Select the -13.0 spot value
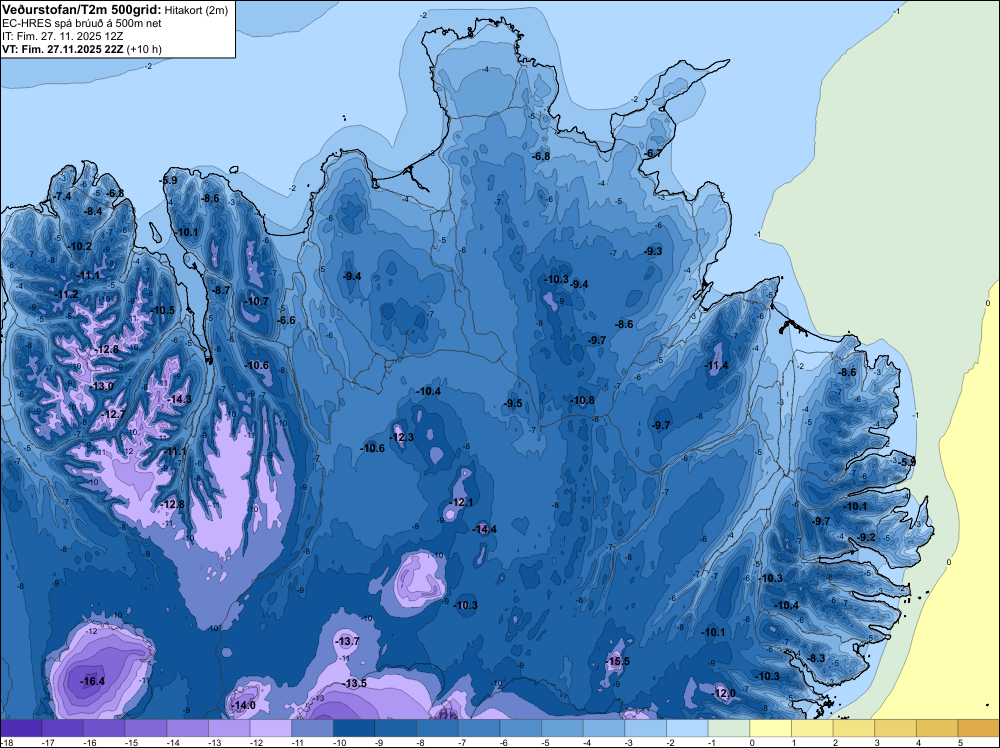The width and height of the screenshot is (1000, 748). click(101, 386)
